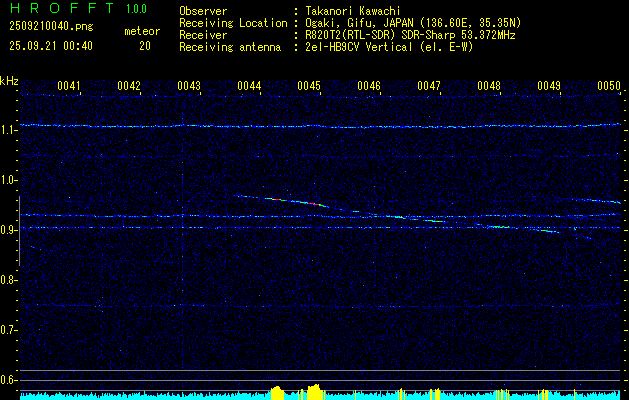The width and height of the screenshot is (629, 400).
Task: Click the 0042 time axis label
Action: 129,86
